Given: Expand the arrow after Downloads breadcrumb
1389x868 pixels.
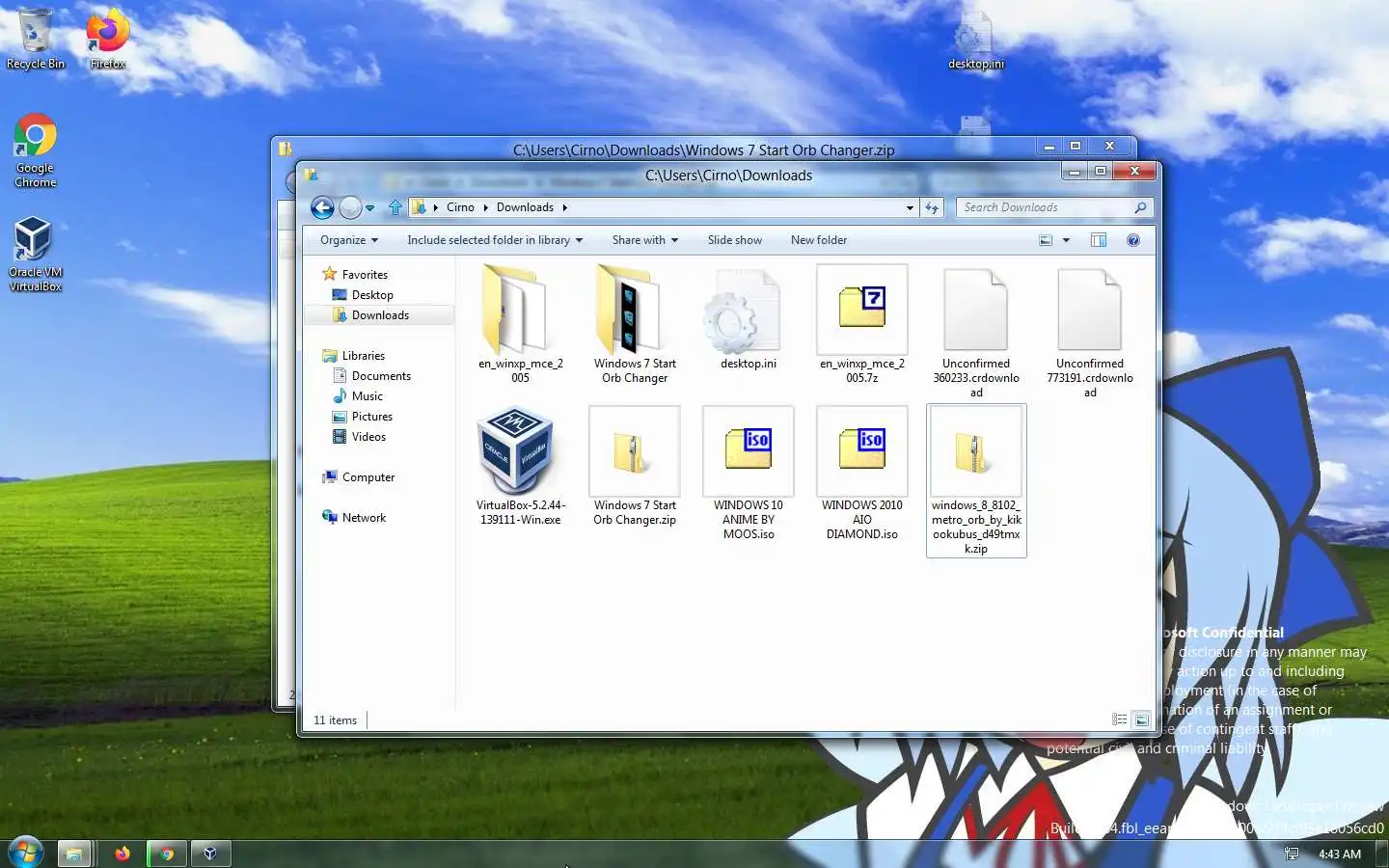Looking at the screenshot, I should 564,207.
